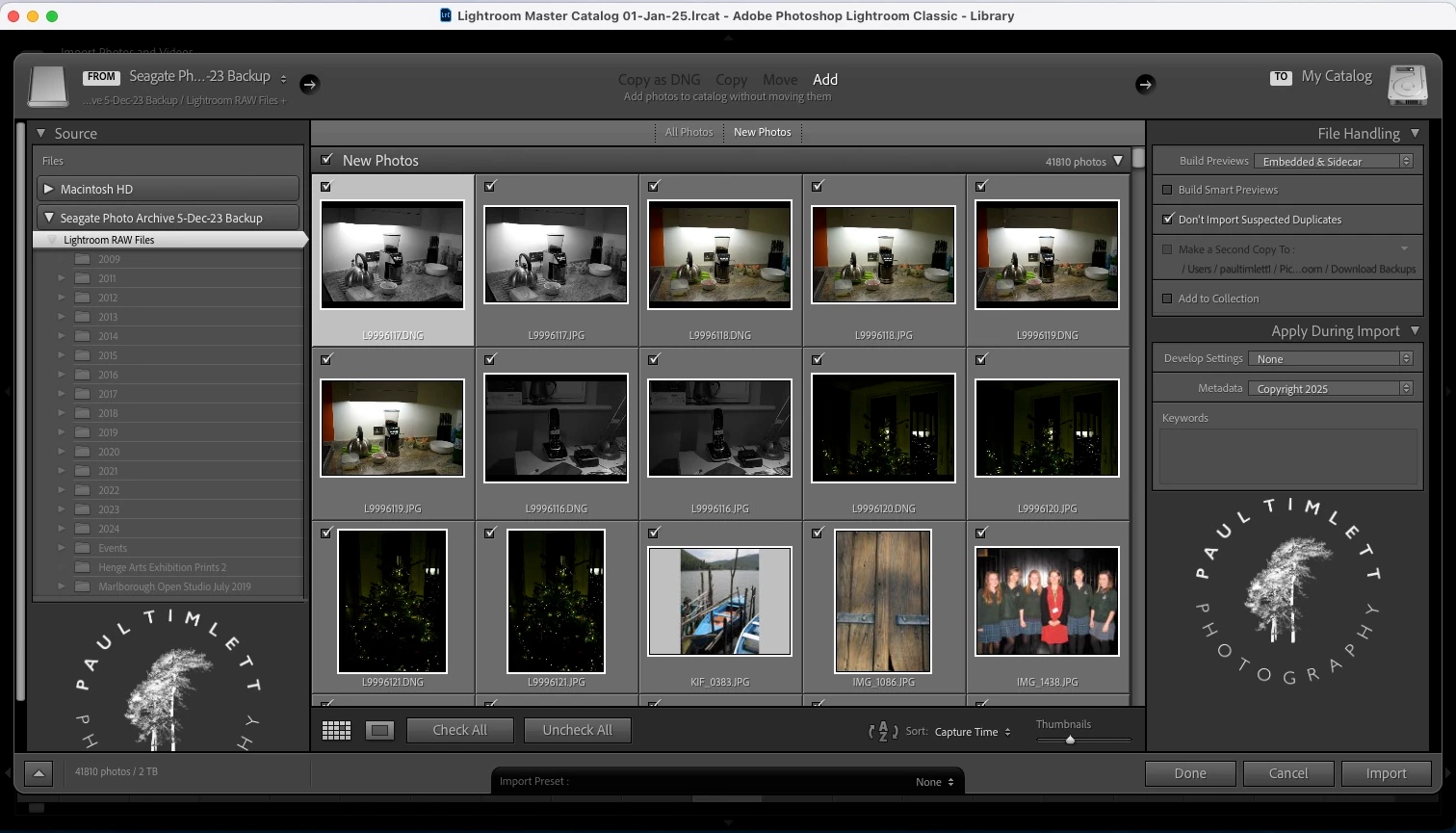Image resolution: width=1456 pixels, height=833 pixels.
Task: Click the 2009 folder icon
Action: pyautogui.click(x=83, y=259)
